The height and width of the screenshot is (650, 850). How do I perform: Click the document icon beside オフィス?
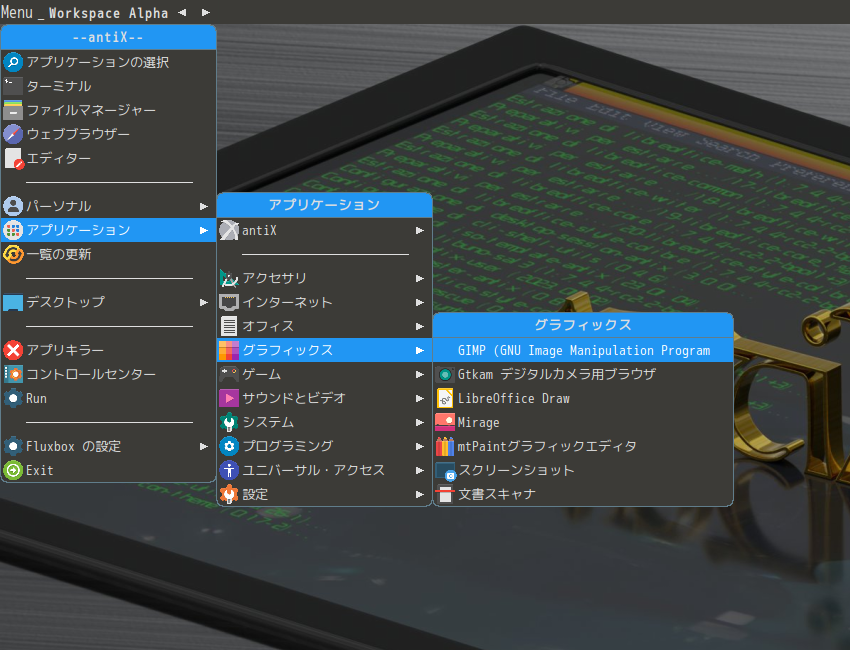tap(229, 326)
